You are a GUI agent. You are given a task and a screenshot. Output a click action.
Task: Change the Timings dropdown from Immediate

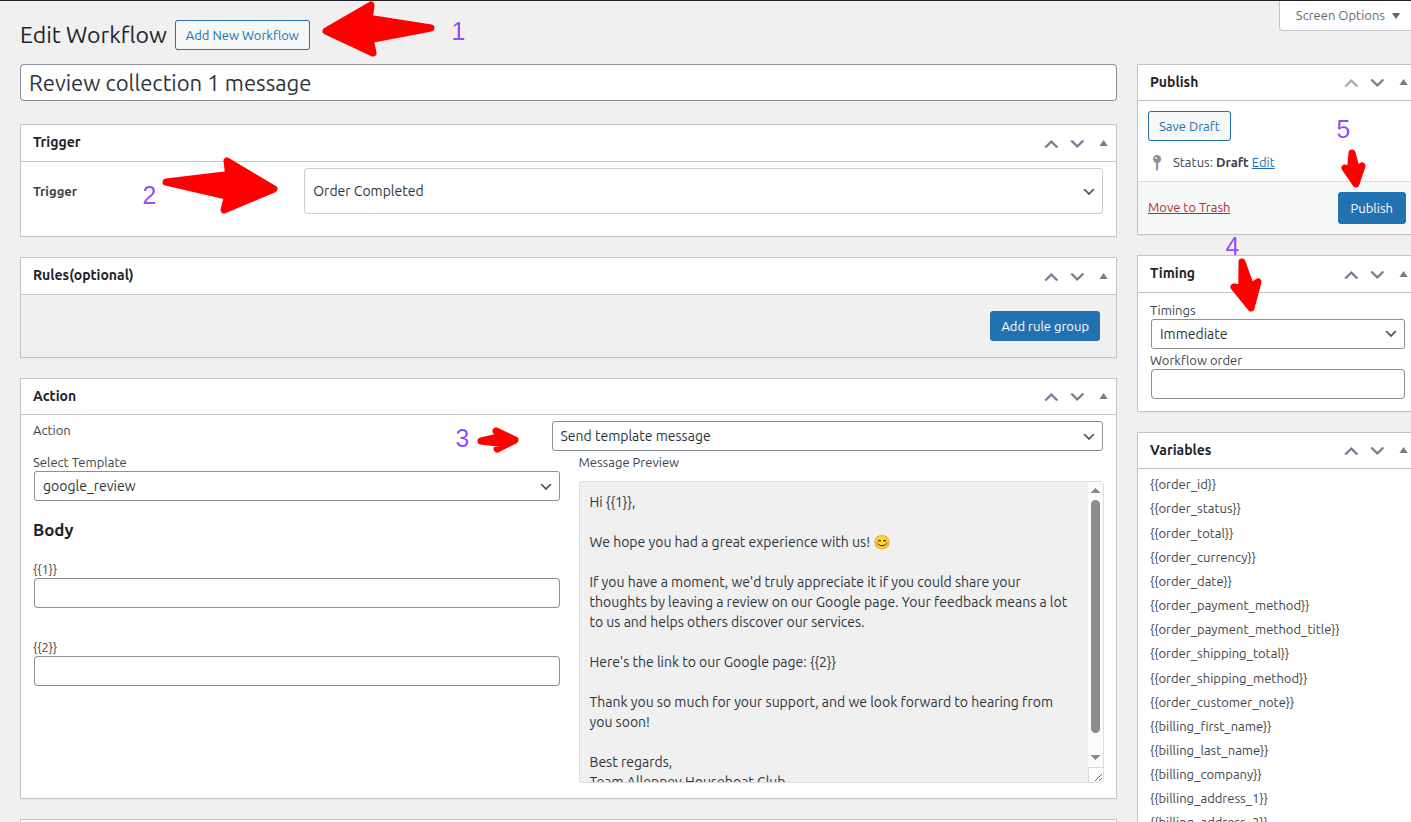coord(1277,333)
